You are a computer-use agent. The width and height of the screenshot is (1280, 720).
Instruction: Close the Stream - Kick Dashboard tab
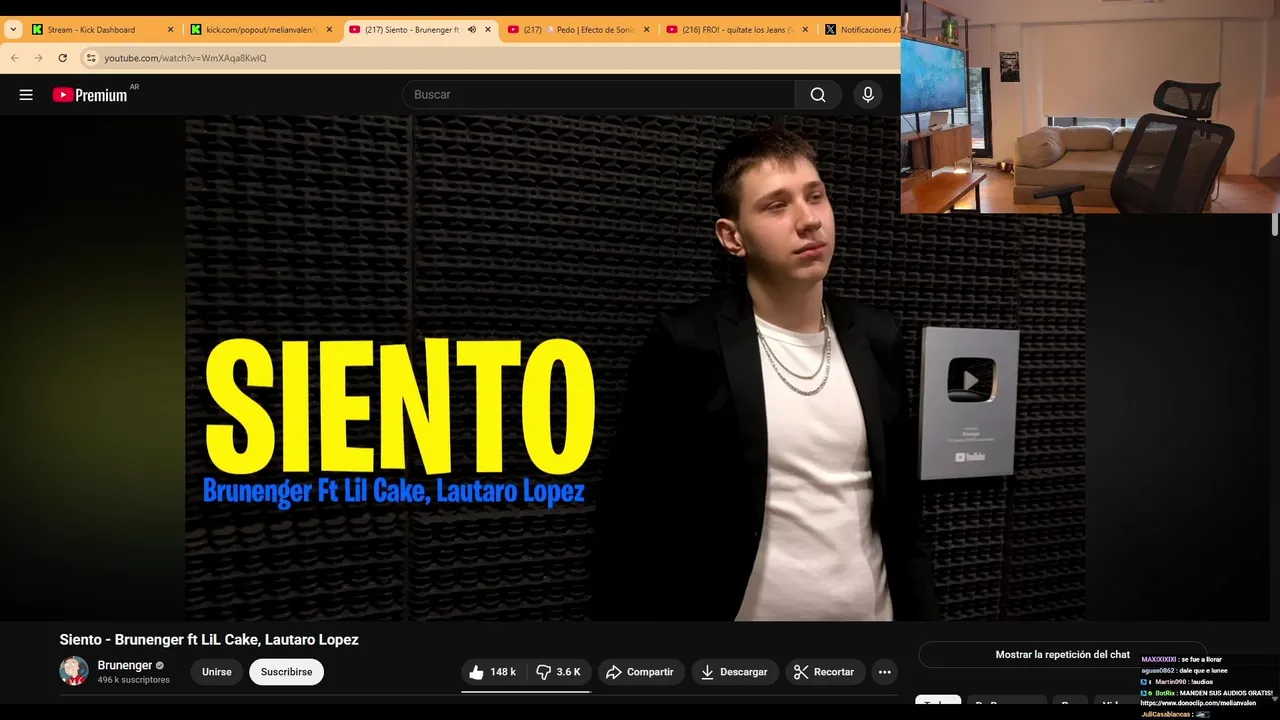tap(170, 30)
